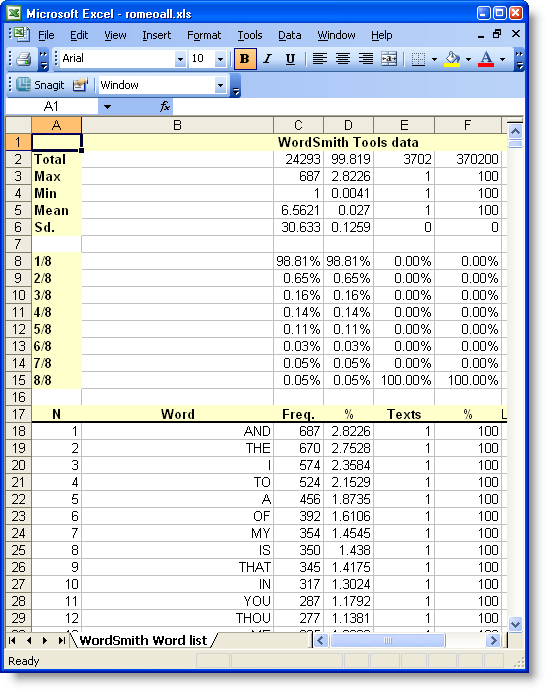Expand Formatting toolbar options chevron
The width and height of the screenshot is (545, 689).
pos(519,60)
